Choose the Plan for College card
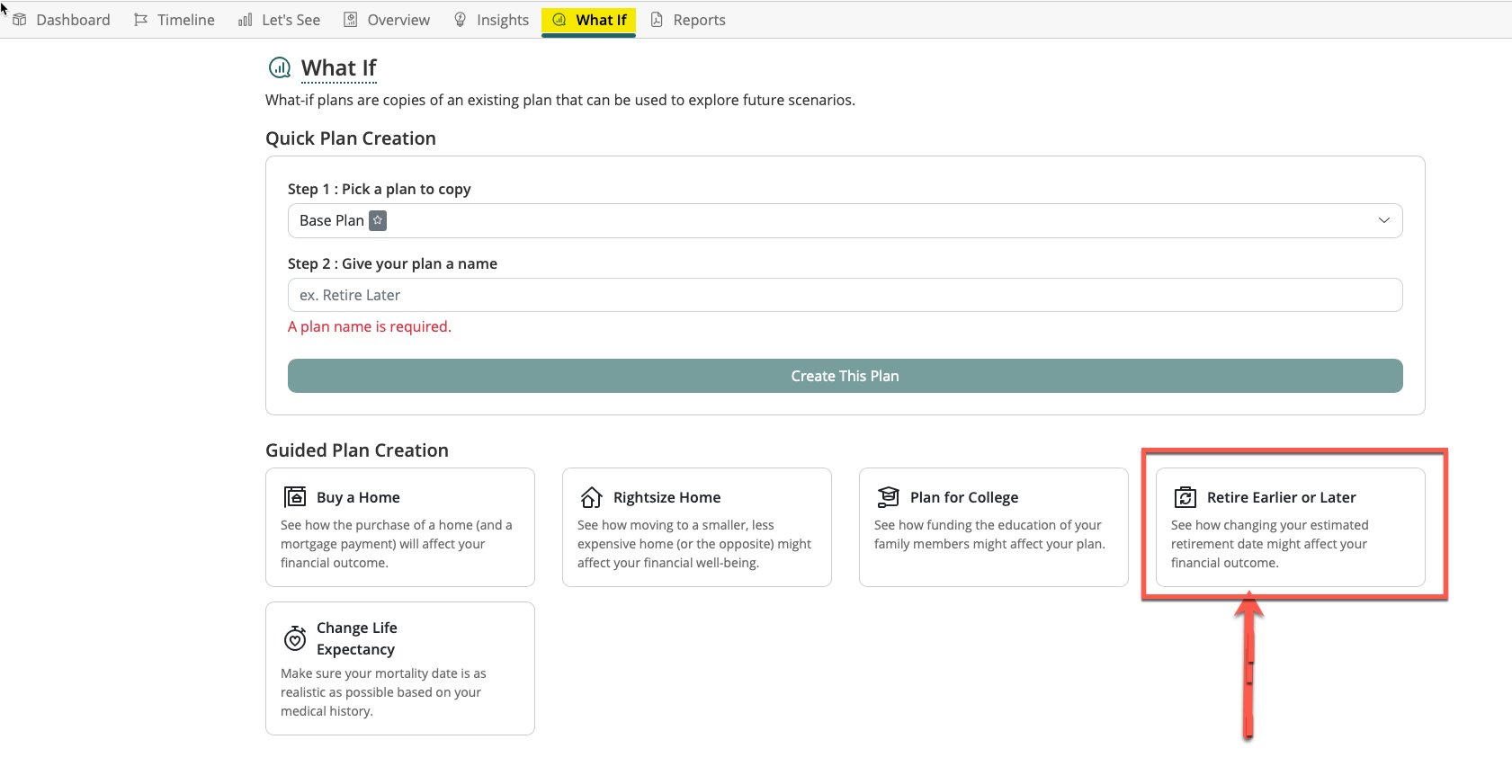Image resolution: width=1512 pixels, height=784 pixels. pos(993,528)
